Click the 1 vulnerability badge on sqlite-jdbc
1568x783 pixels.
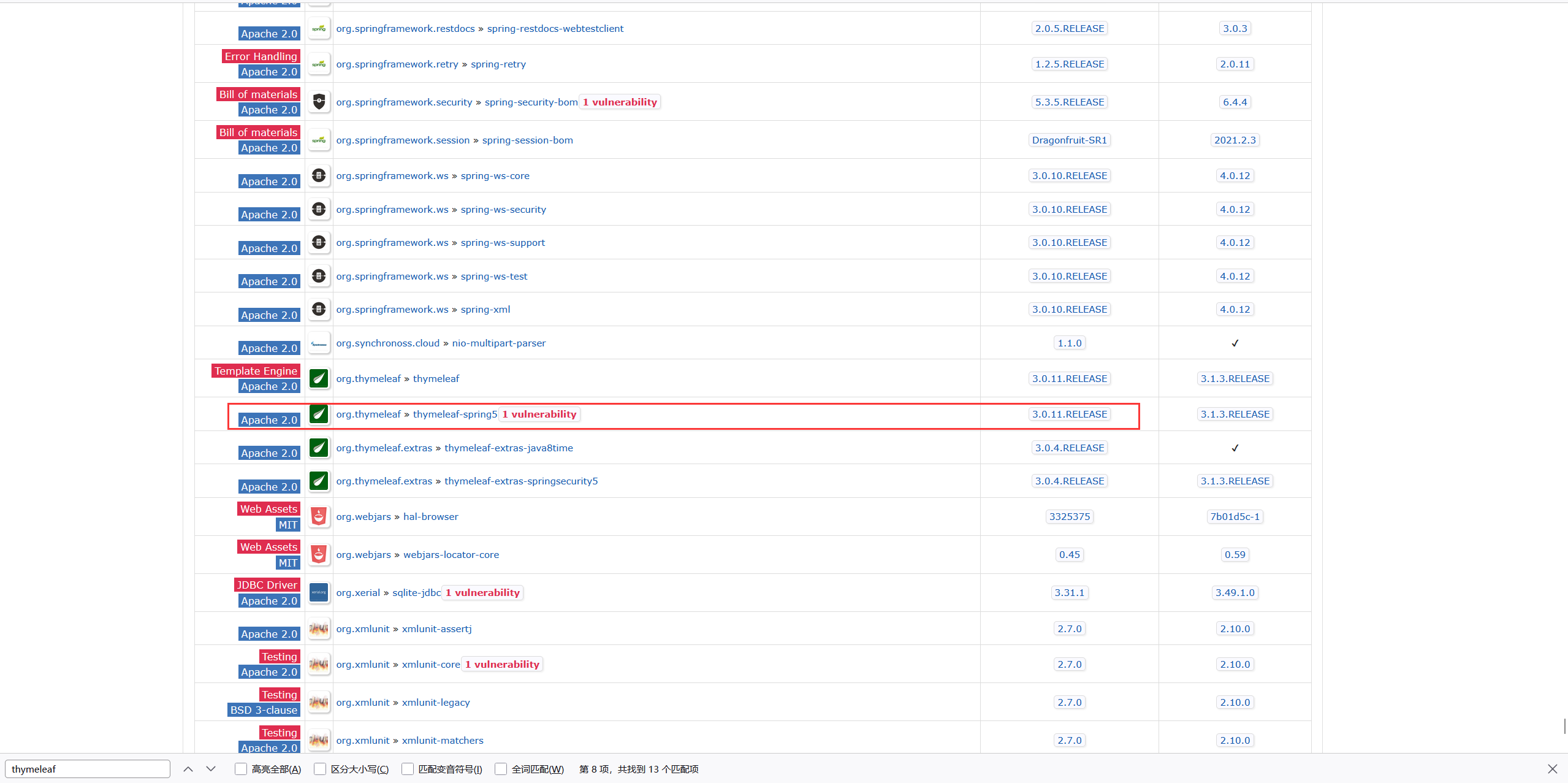pos(482,593)
